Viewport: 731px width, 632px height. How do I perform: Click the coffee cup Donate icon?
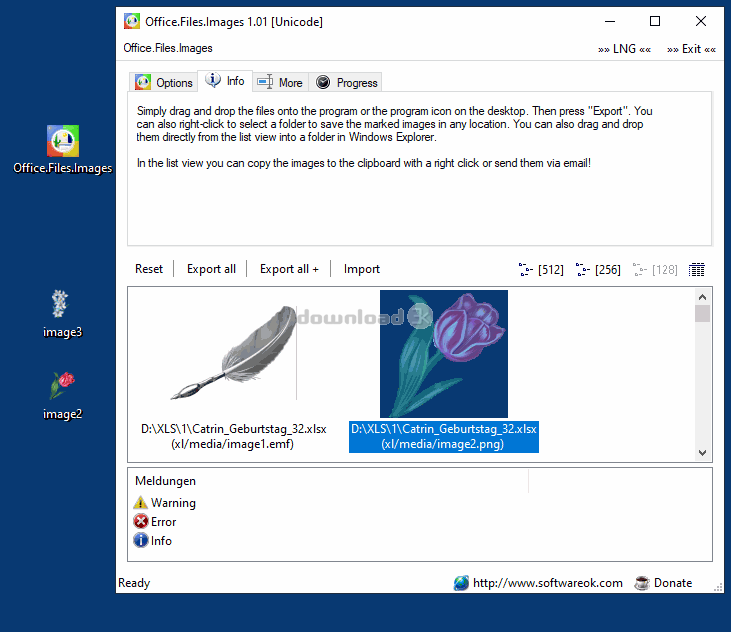click(642, 583)
